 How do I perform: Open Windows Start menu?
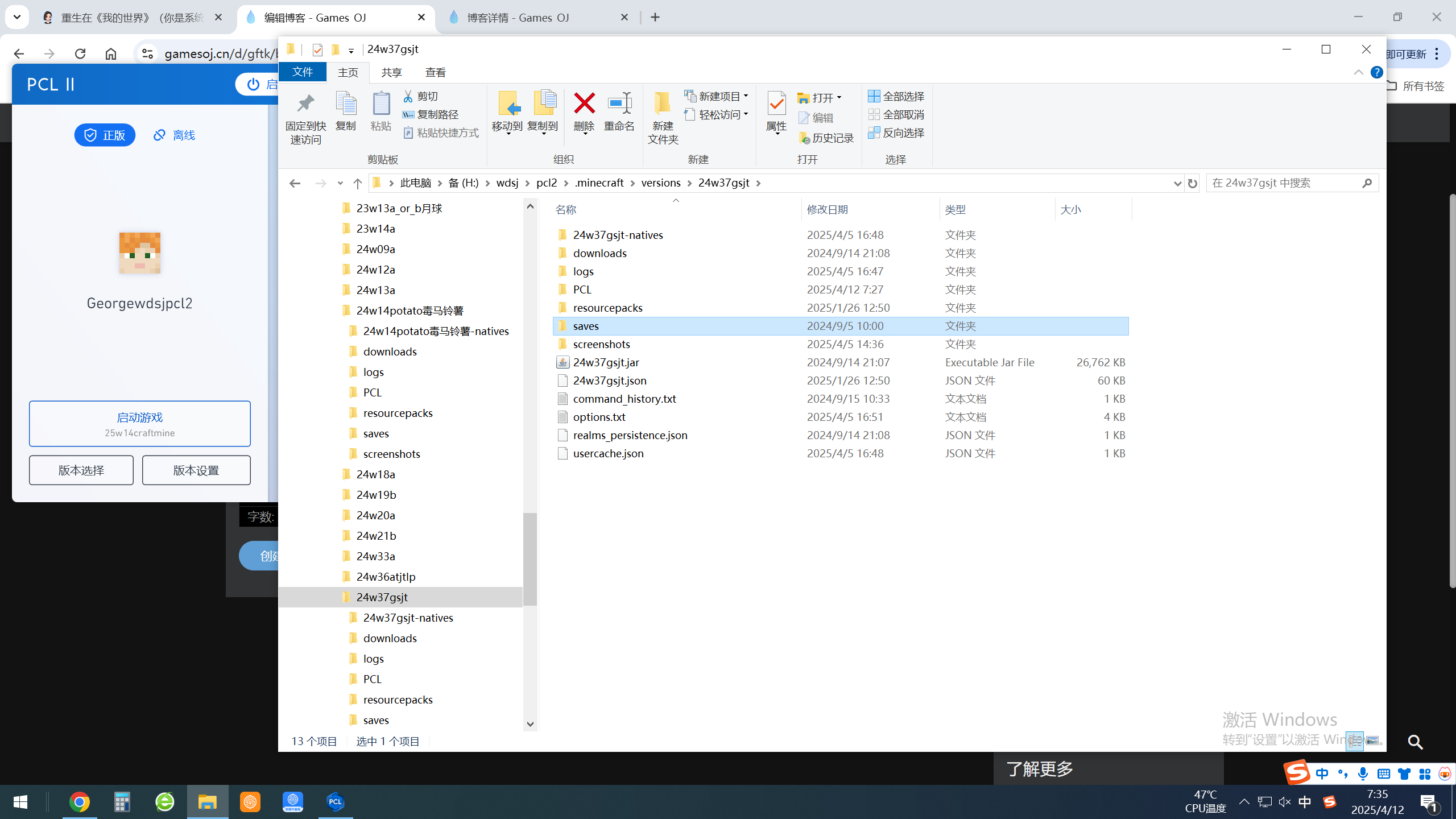click(20, 802)
